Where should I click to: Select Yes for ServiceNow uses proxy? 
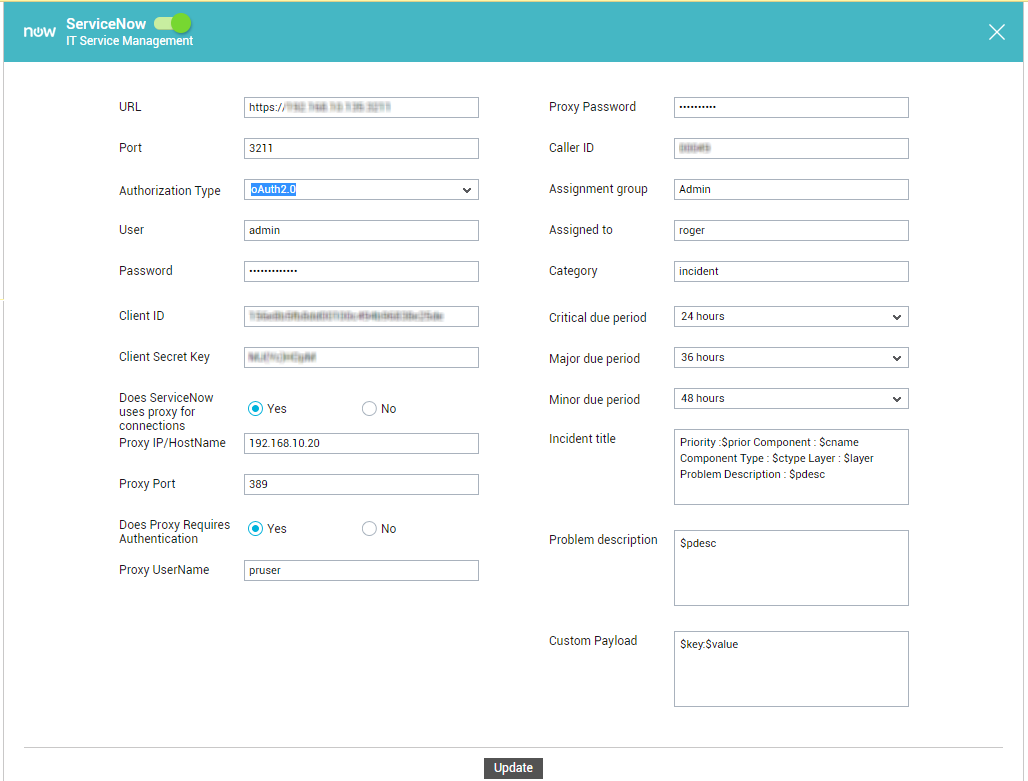[255, 409]
